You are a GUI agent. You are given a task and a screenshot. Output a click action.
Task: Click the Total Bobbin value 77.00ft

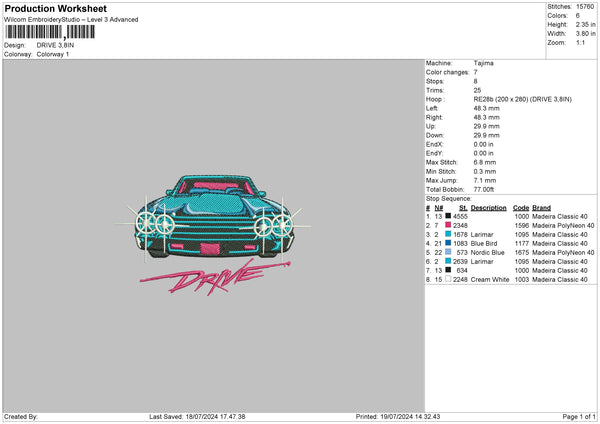point(483,189)
